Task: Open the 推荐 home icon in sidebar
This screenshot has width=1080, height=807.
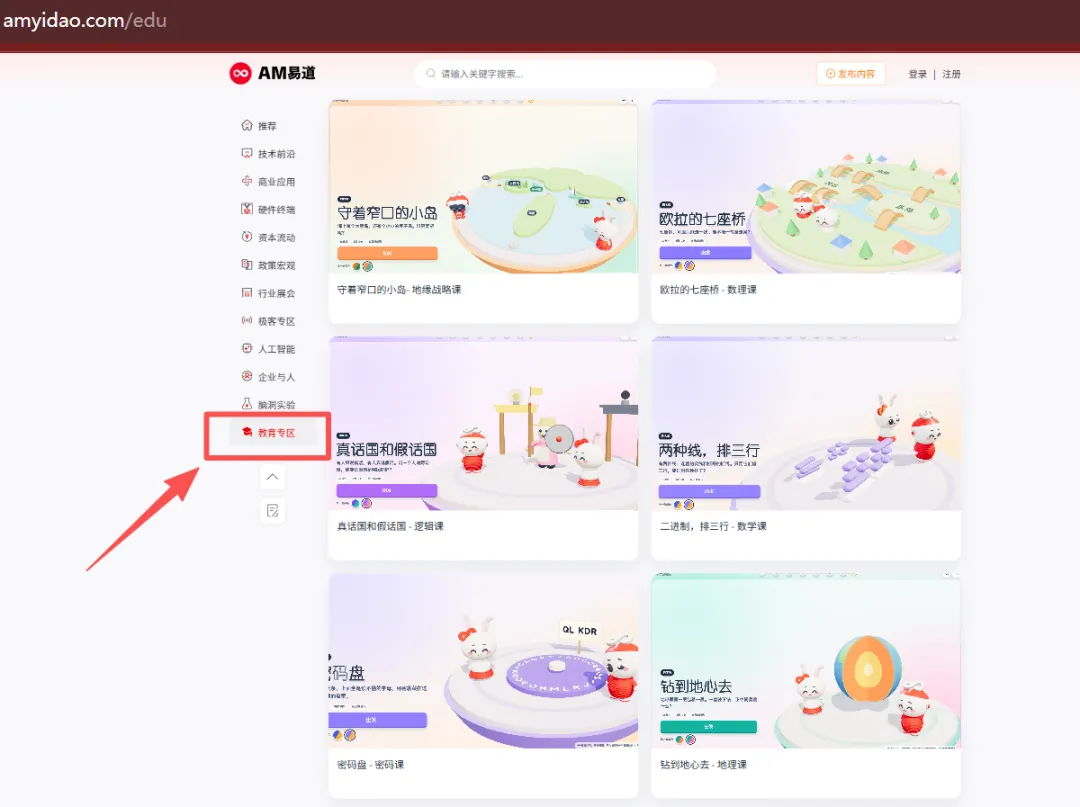Action: [x=247, y=125]
